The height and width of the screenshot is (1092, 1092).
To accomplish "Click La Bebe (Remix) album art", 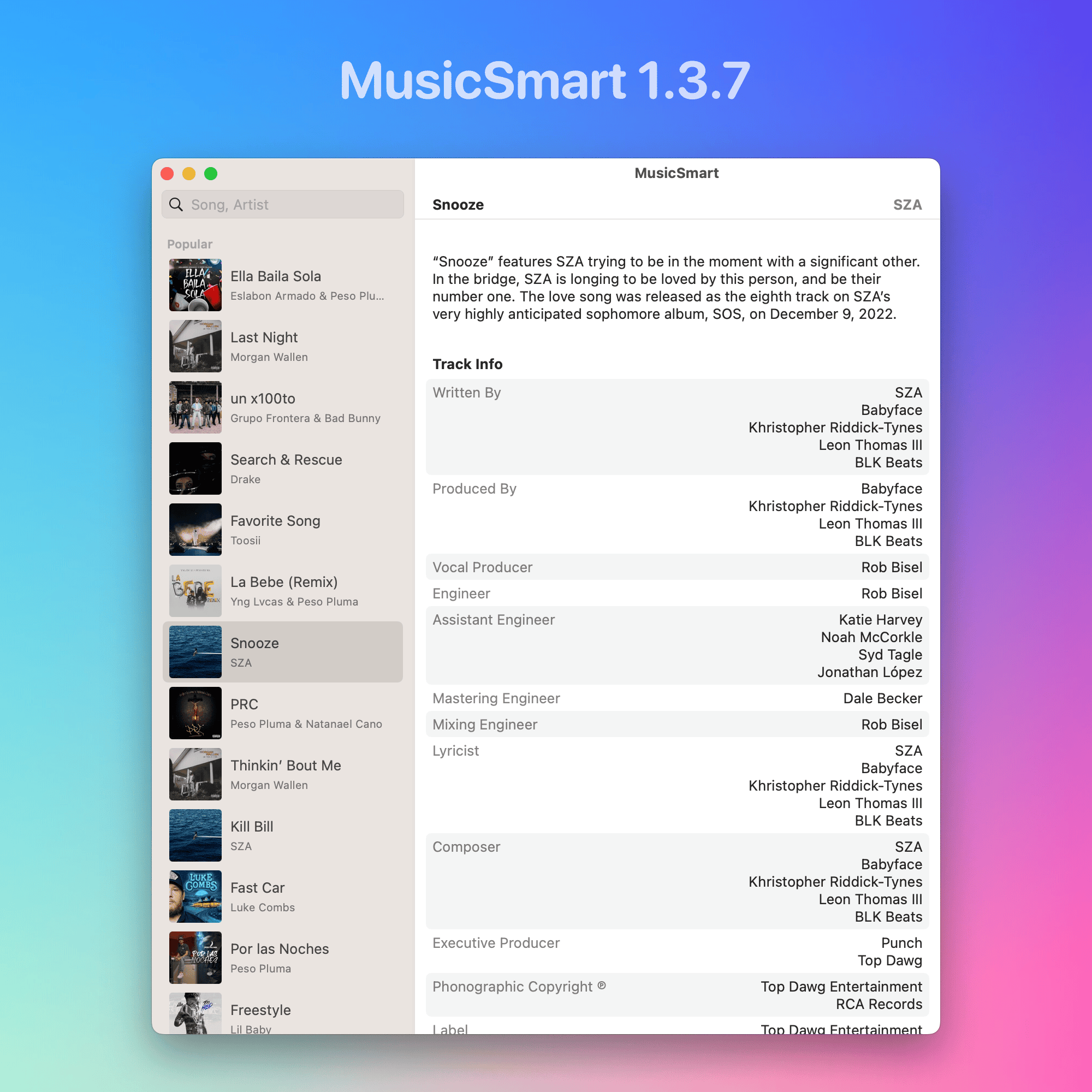I will [195, 591].
